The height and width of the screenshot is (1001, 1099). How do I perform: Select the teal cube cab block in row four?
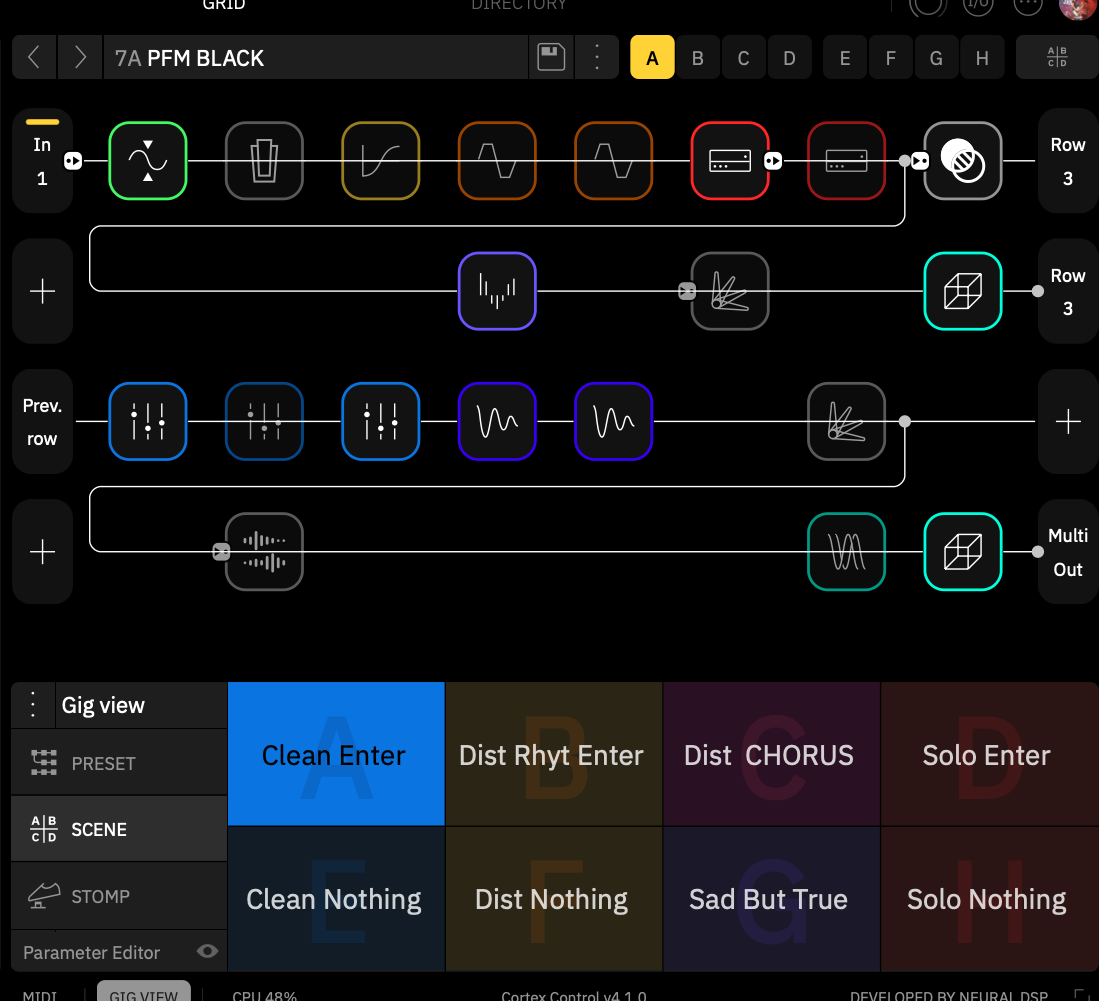coord(962,552)
